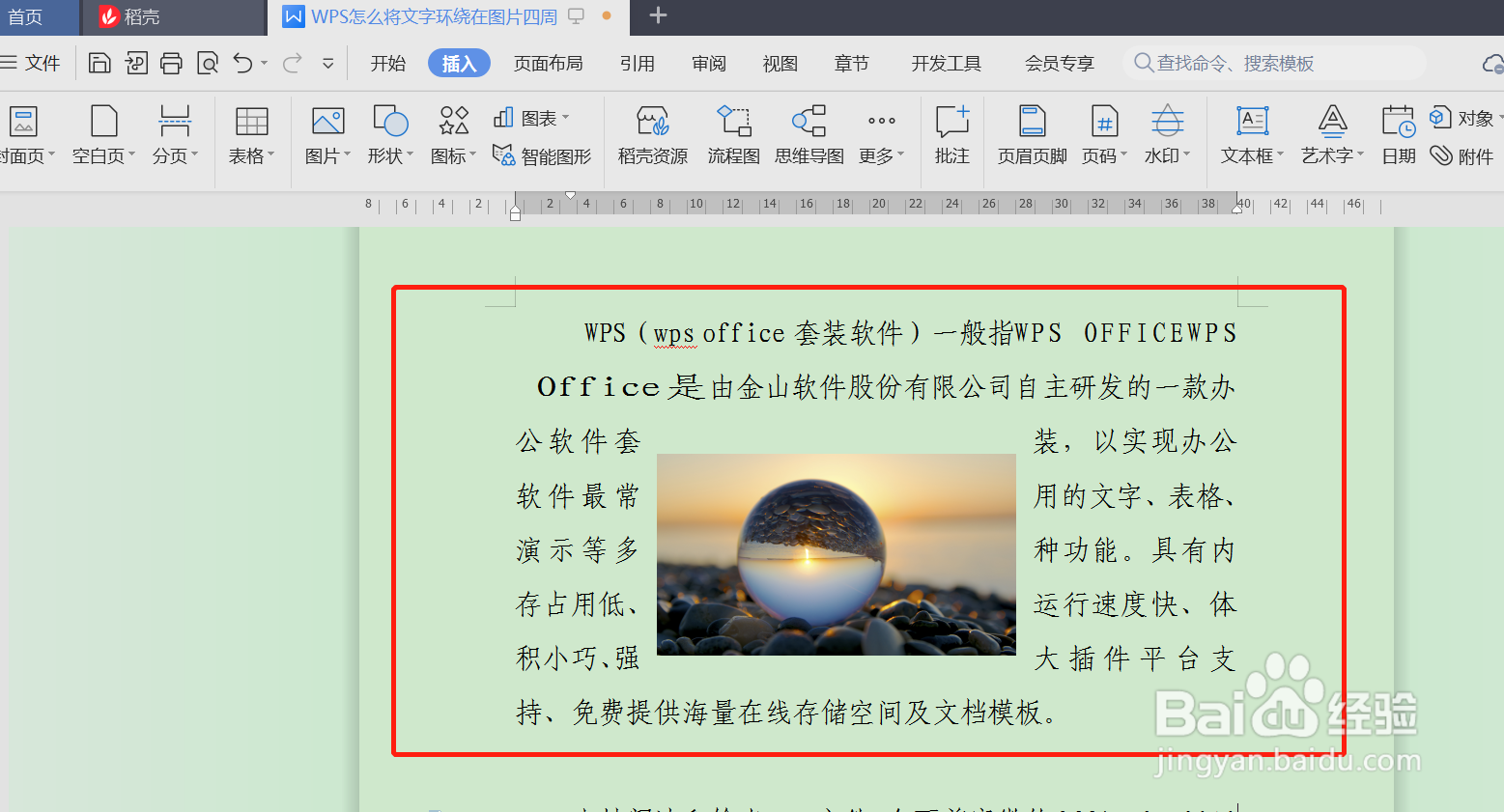Image resolution: width=1504 pixels, height=812 pixels.
Task: Open the 文件 menu
Action: [31, 64]
